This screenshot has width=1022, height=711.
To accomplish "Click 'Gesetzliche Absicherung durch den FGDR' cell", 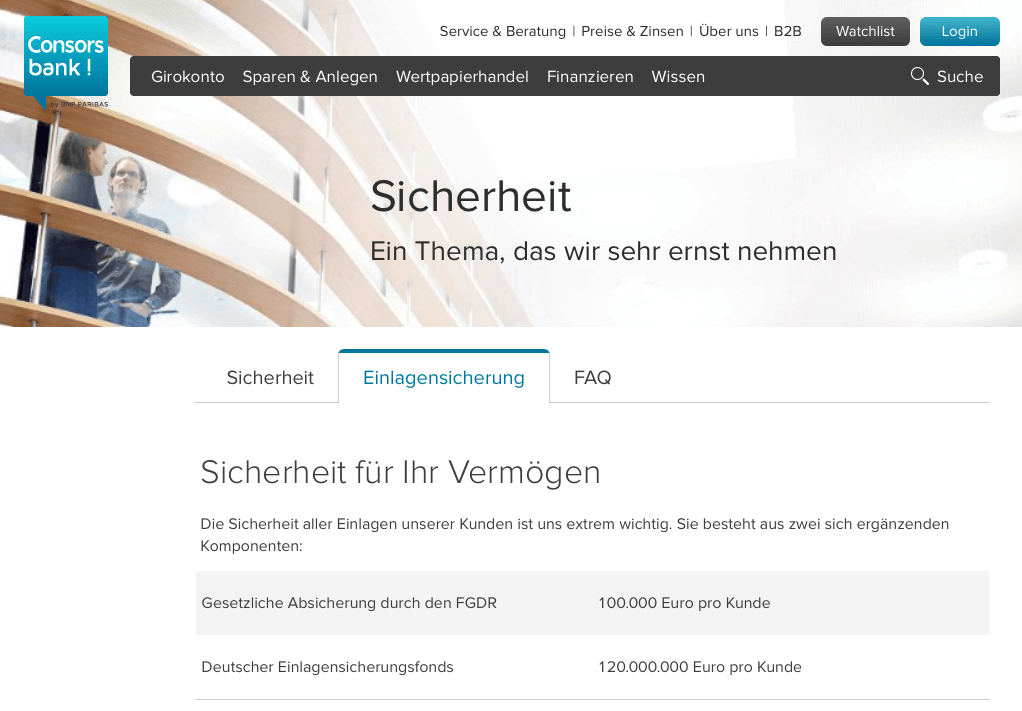I will click(x=349, y=603).
